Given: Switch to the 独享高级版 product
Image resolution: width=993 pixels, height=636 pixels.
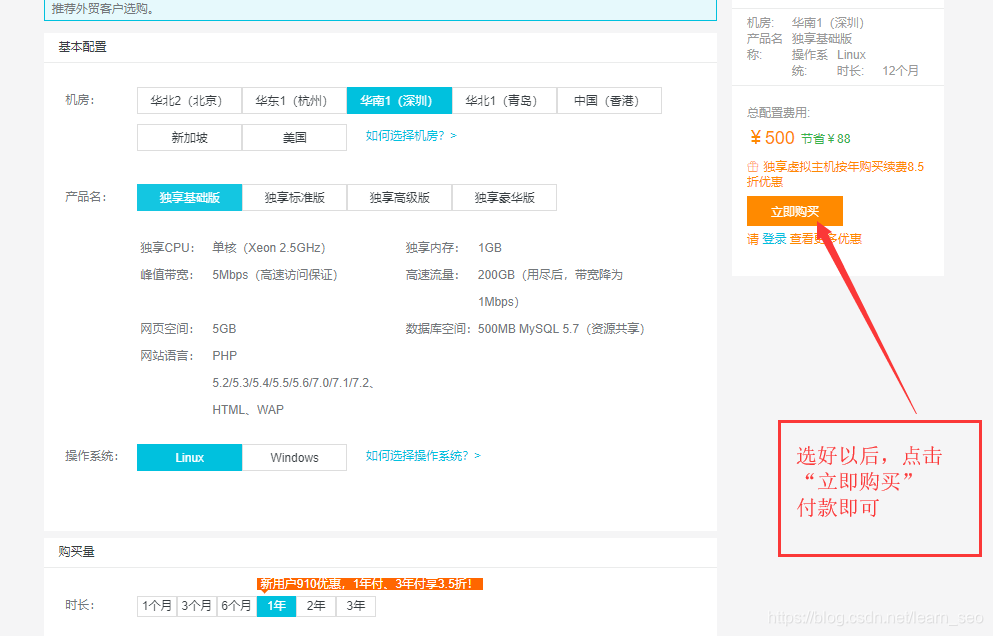Looking at the screenshot, I should tap(400, 198).
